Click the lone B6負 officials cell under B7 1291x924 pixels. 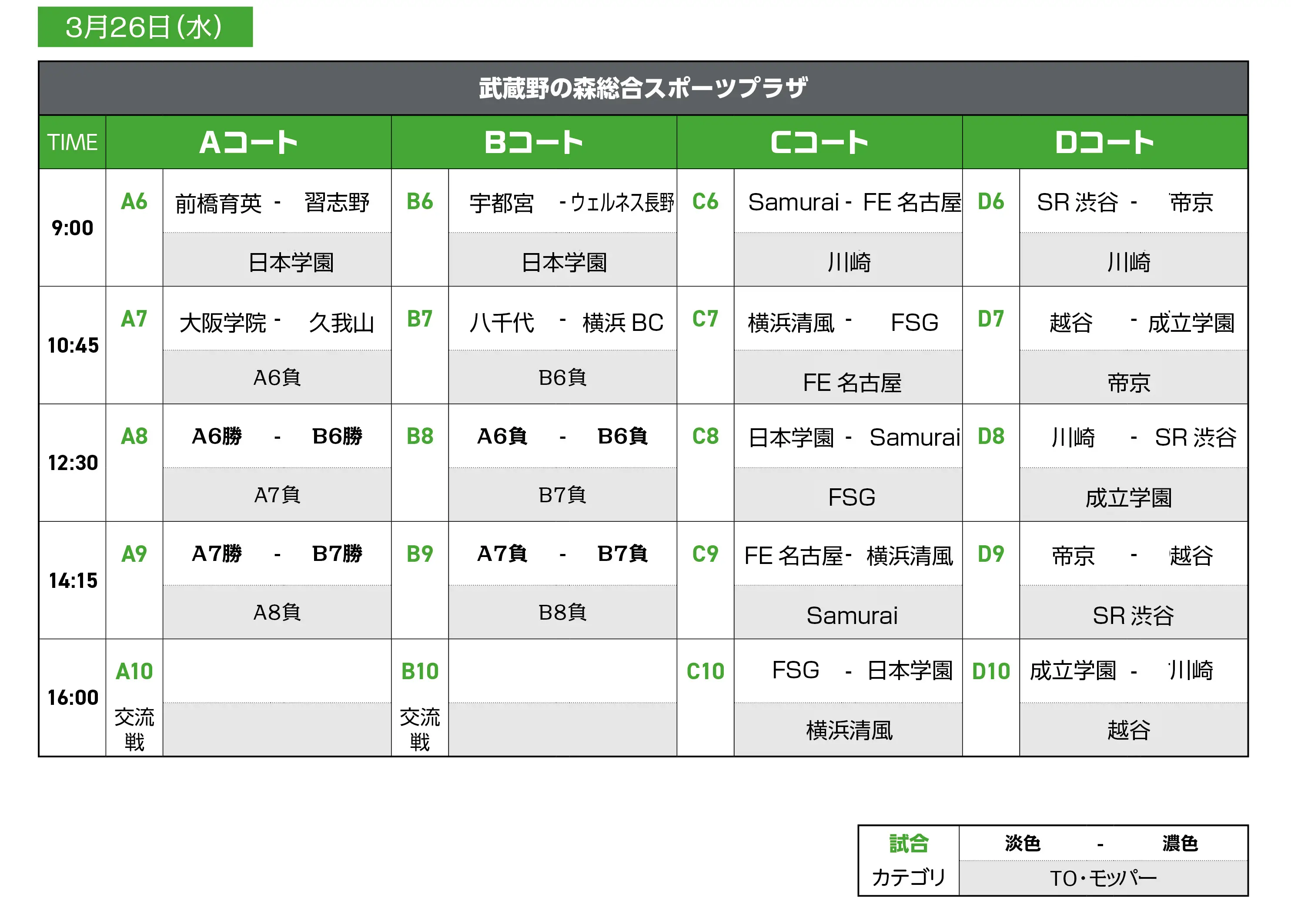click(562, 377)
